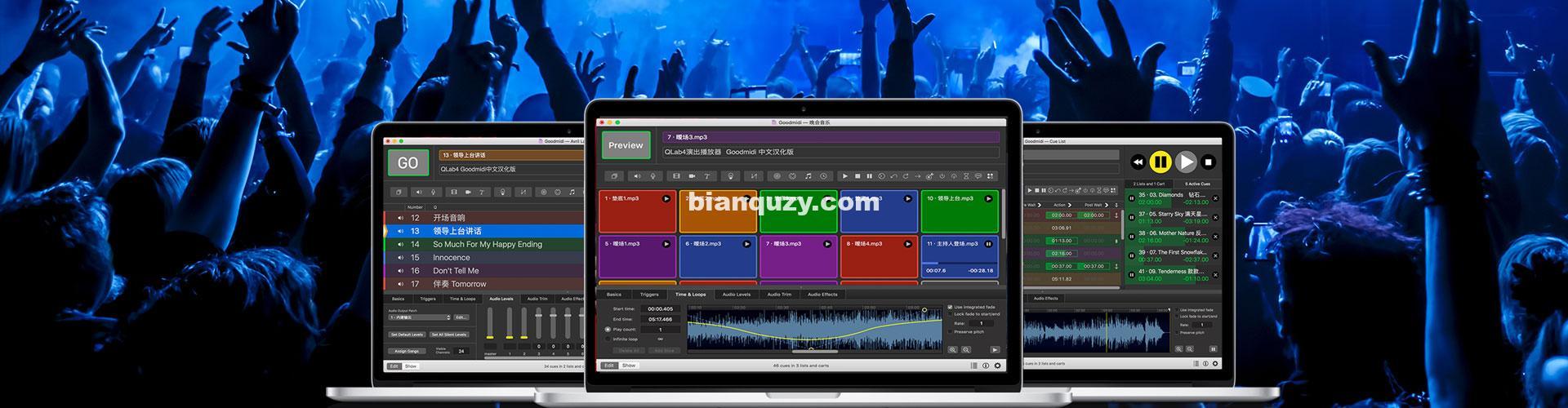Screen dimensions: 1568x408
Task: Click stop button in right window
Action: point(1209,162)
